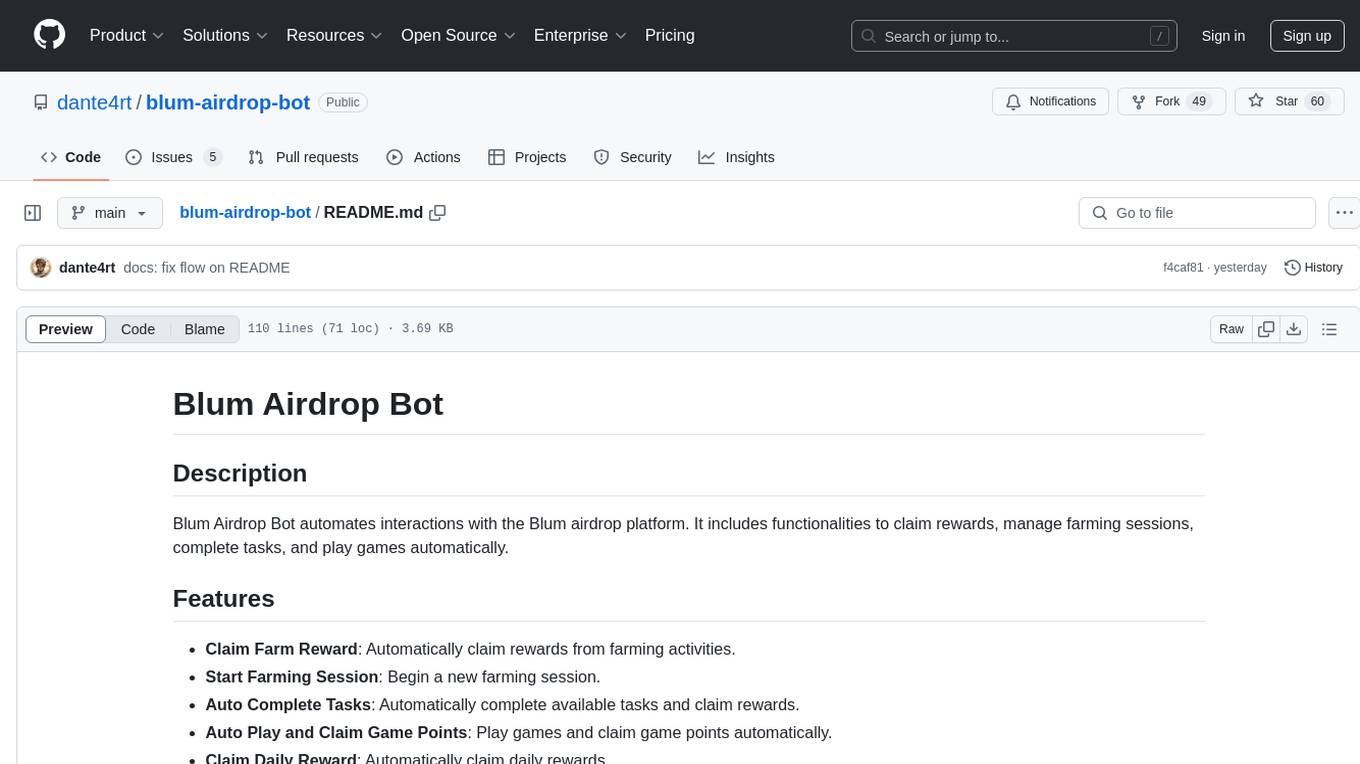Click the Notifications bell button
The height and width of the screenshot is (764, 1360).
point(1051,101)
